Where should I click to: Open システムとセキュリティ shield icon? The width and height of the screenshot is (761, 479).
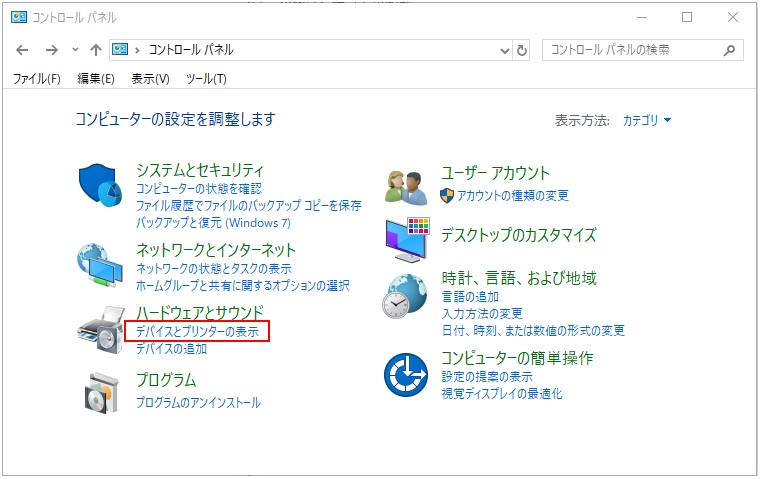point(100,186)
